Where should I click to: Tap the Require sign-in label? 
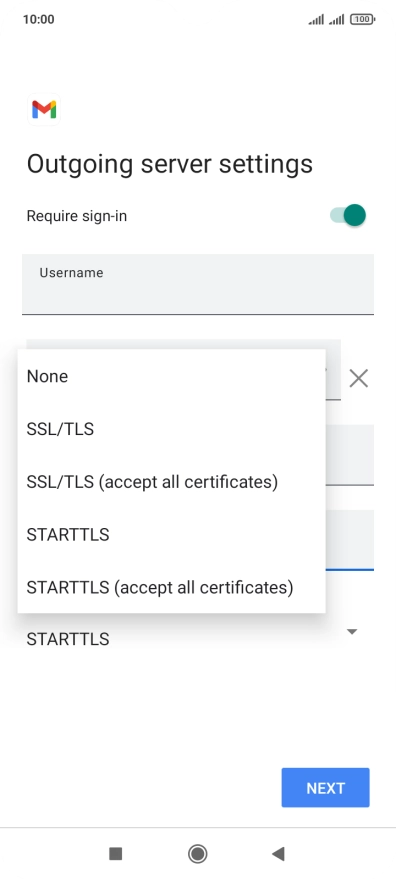click(x=77, y=216)
